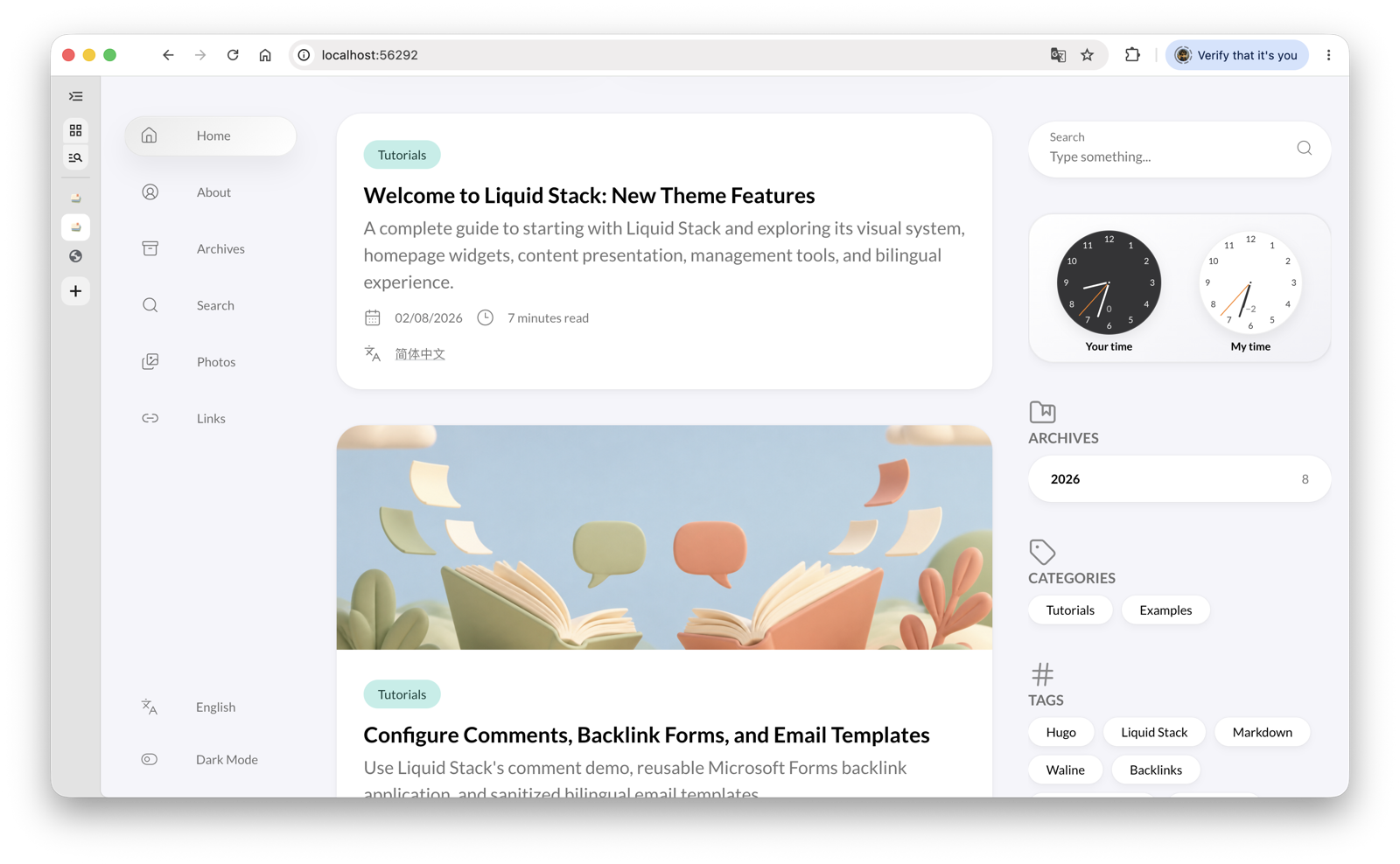Click the browser home icon
This screenshot has height=864, width=1400.
click(x=265, y=55)
